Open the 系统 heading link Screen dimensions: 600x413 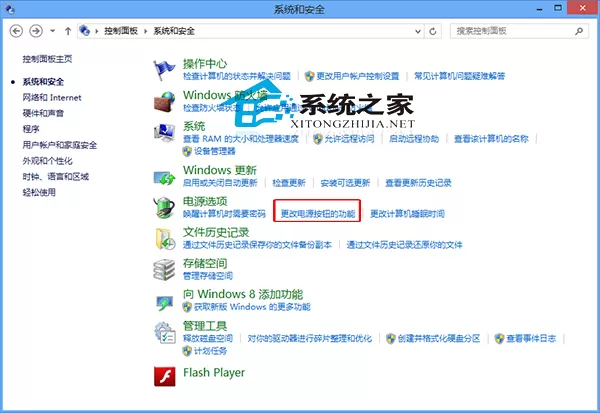tap(194, 126)
